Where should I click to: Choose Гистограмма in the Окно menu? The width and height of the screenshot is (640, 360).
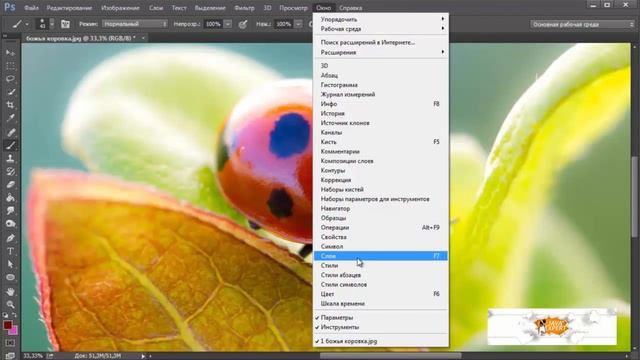pyautogui.click(x=380, y=85)
